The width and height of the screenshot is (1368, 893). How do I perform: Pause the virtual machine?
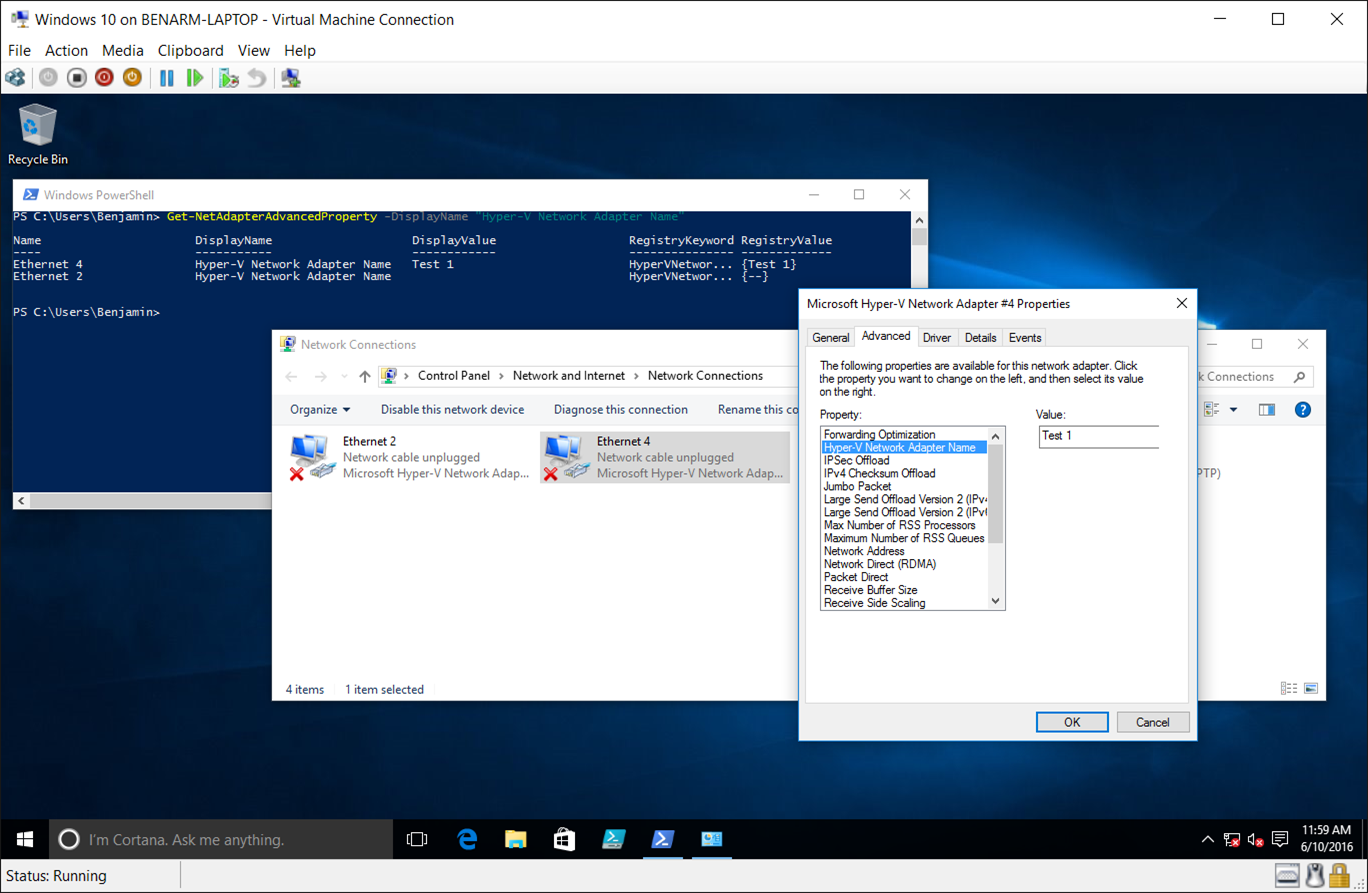point(167,77)
